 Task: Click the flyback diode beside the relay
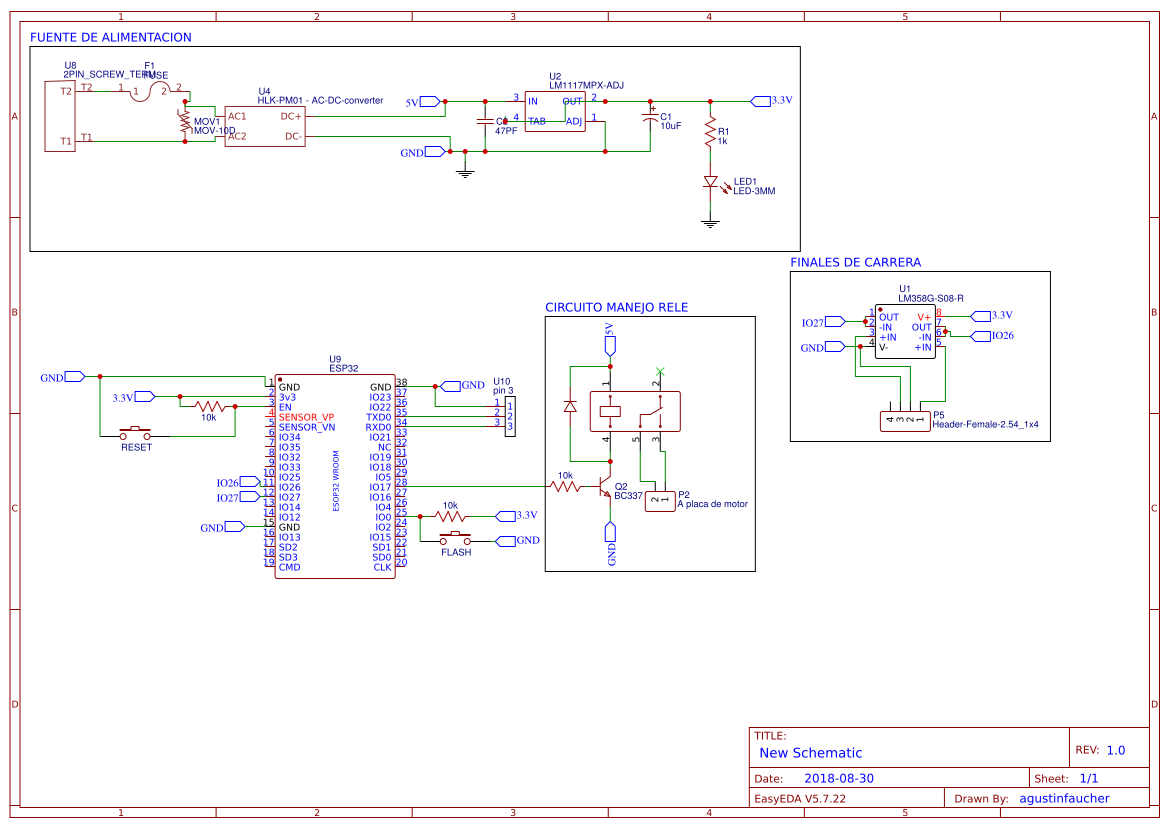tap(570, 407)
